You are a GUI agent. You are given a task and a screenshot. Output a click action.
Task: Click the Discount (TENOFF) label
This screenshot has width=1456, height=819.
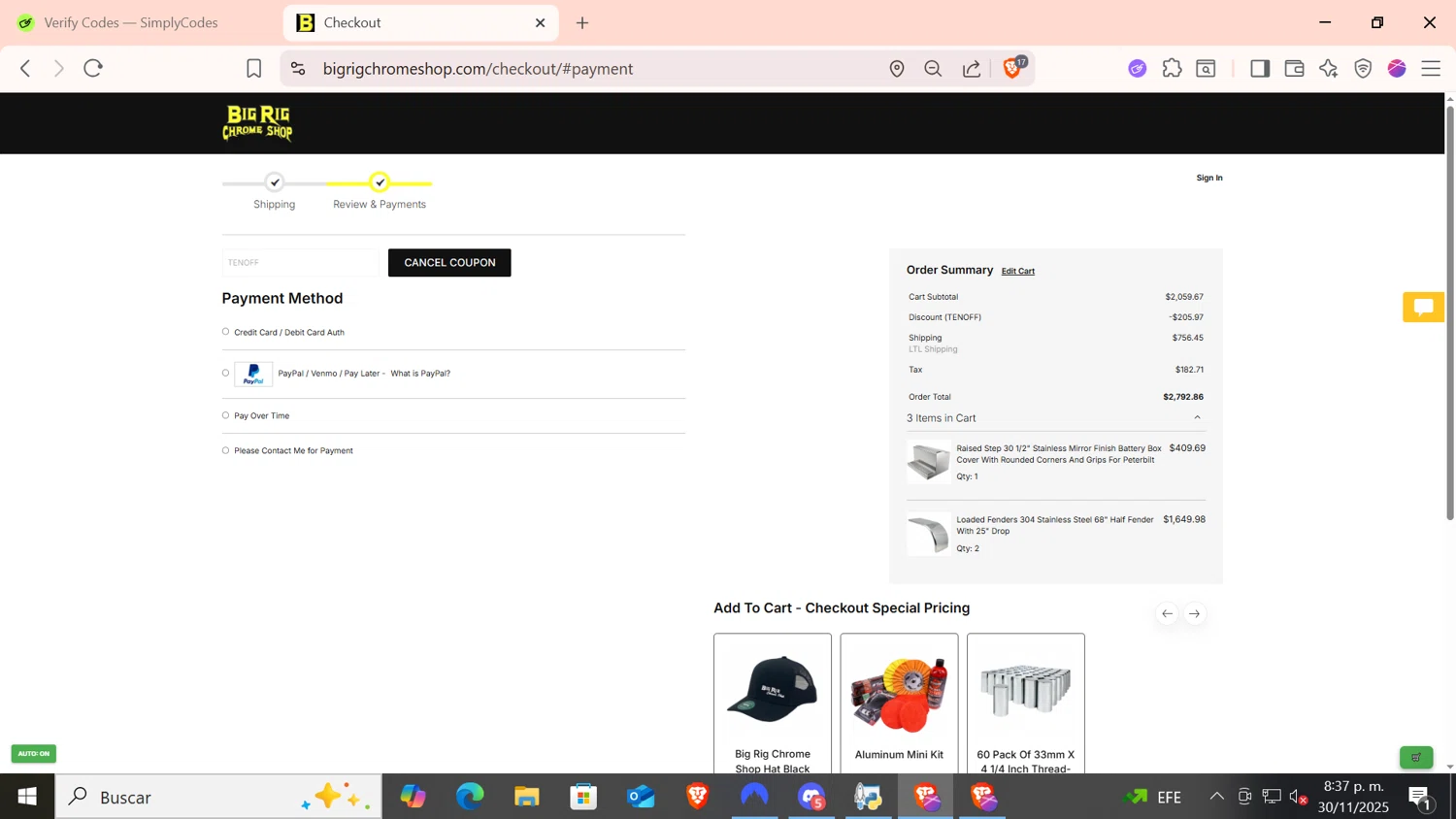tap(945, 317)
